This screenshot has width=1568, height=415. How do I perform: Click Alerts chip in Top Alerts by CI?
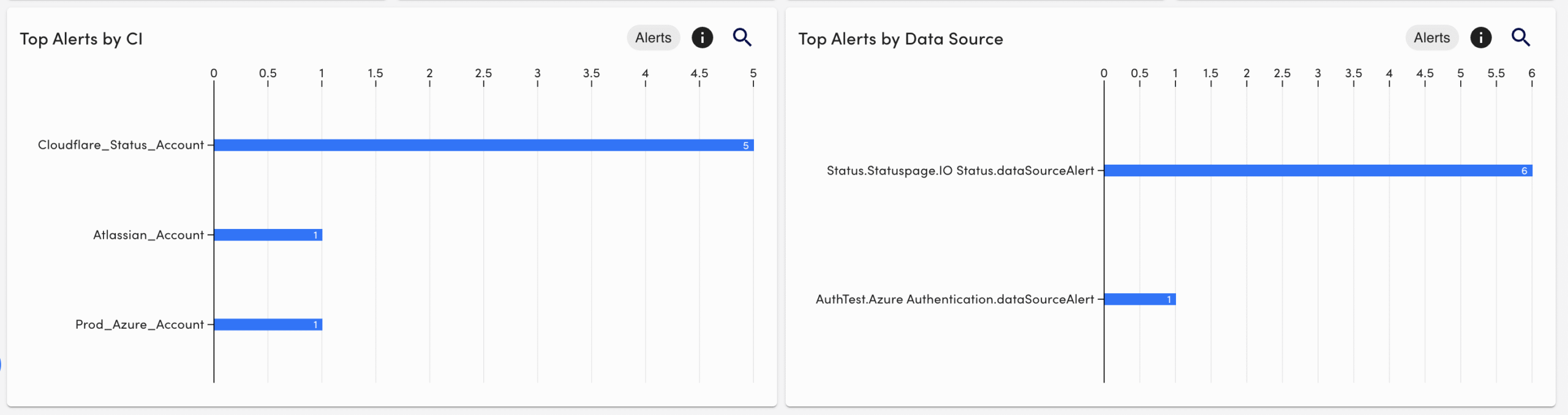[653, 38]
